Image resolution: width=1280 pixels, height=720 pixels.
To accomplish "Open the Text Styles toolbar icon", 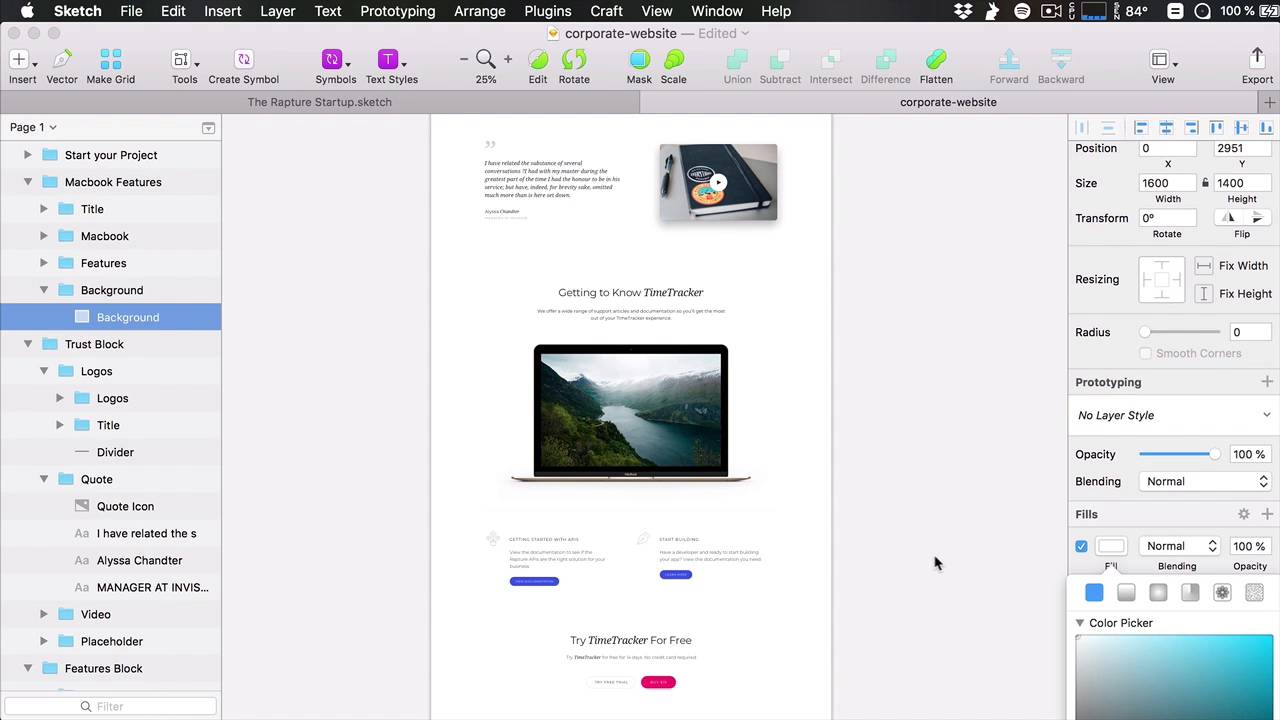I will (388, 59).
